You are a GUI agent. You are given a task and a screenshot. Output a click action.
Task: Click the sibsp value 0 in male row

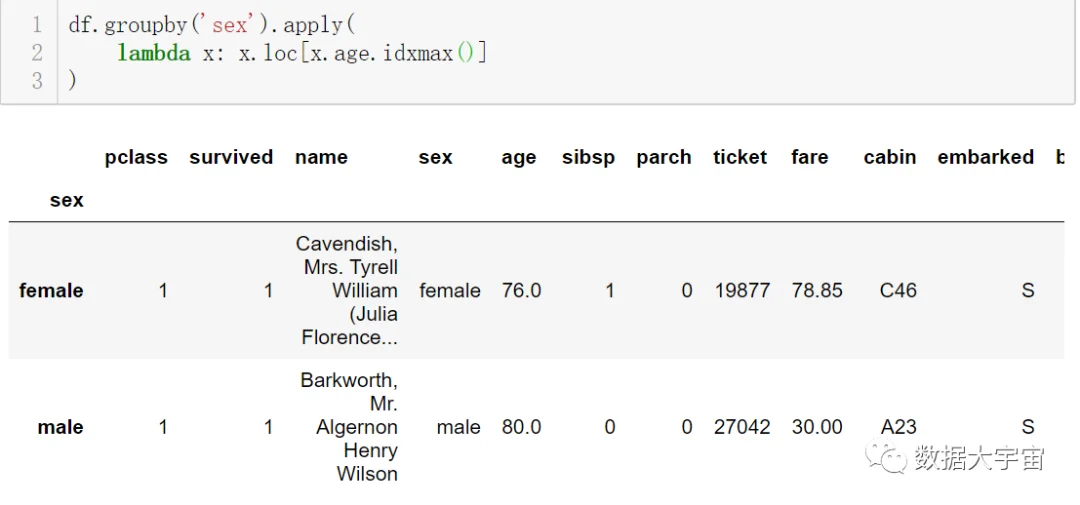[610, 427]
